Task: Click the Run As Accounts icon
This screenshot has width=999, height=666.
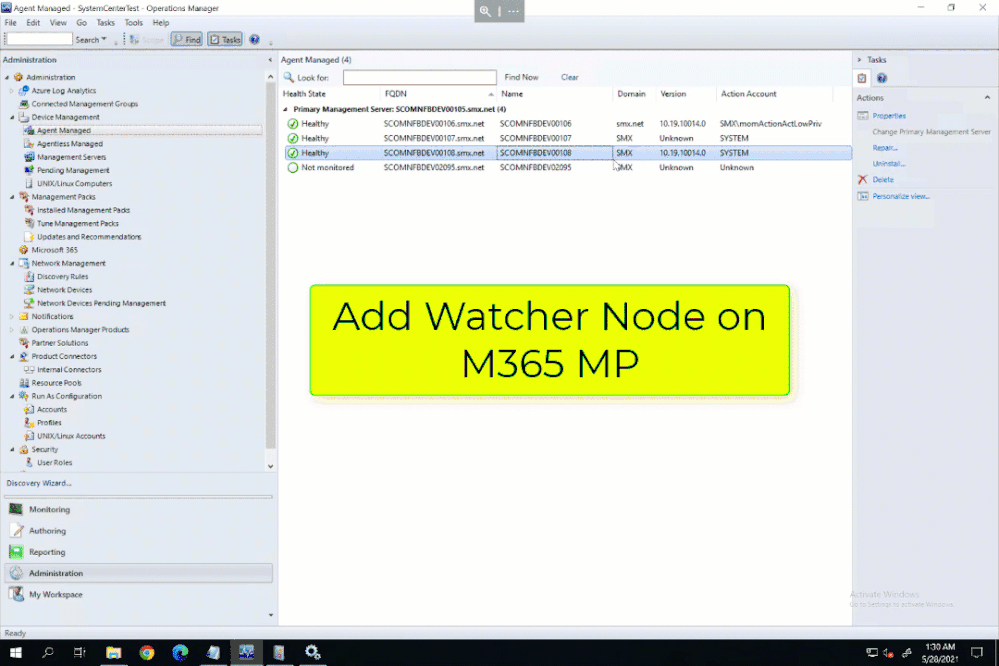Action: coord(29,410)
